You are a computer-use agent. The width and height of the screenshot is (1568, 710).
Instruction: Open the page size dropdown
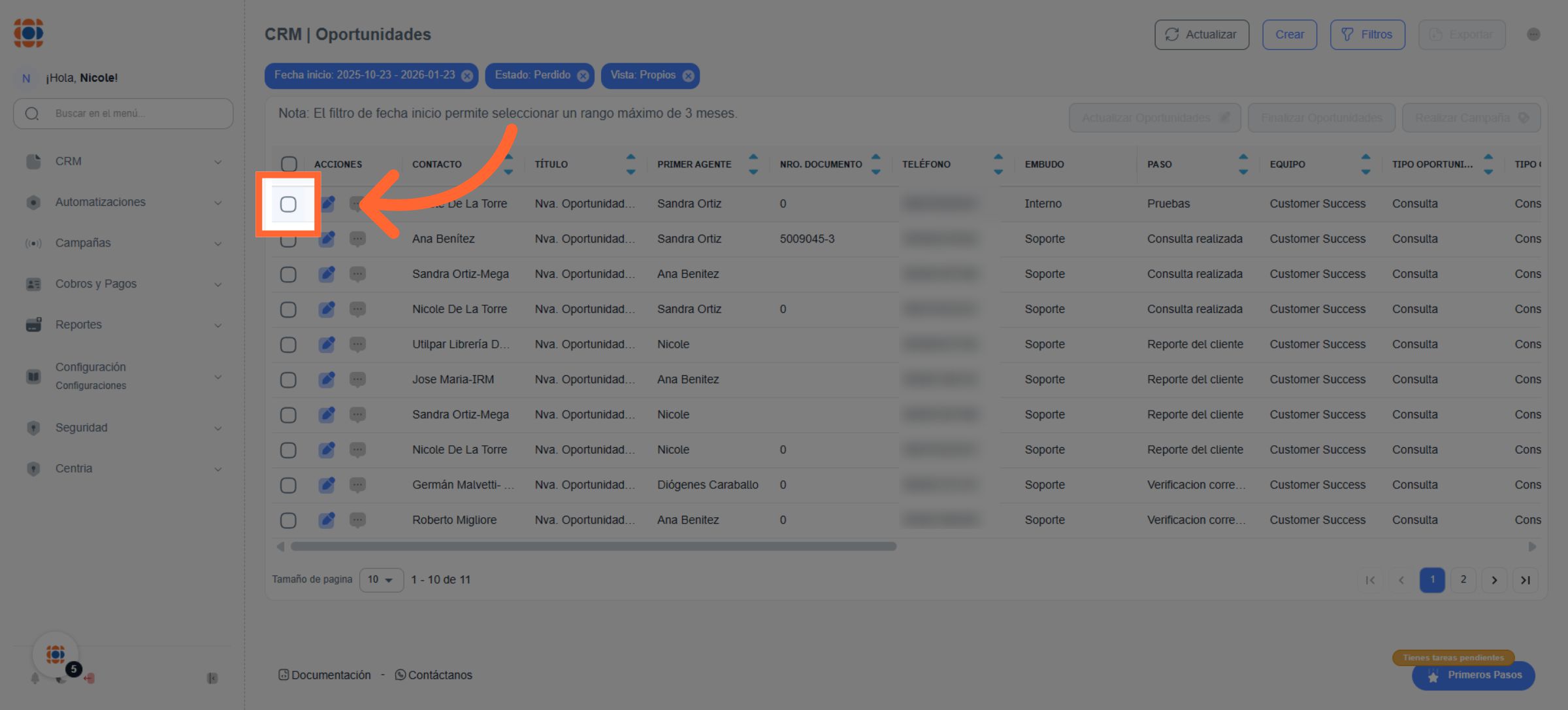(x=381, y=580)
